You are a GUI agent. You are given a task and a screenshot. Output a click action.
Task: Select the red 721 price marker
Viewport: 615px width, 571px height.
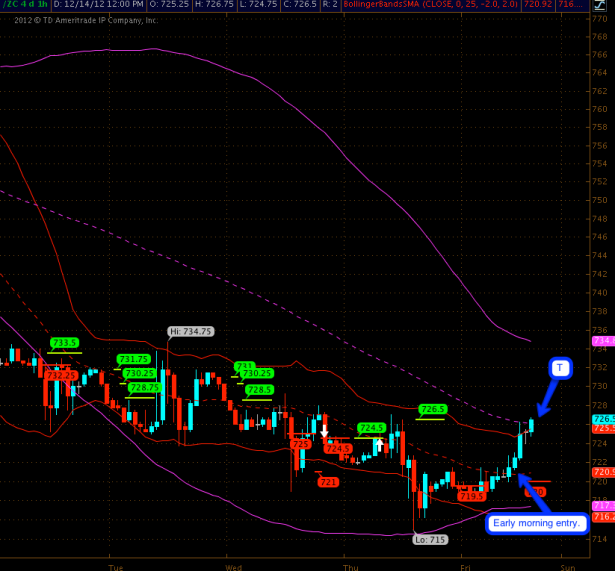[328, 482]
